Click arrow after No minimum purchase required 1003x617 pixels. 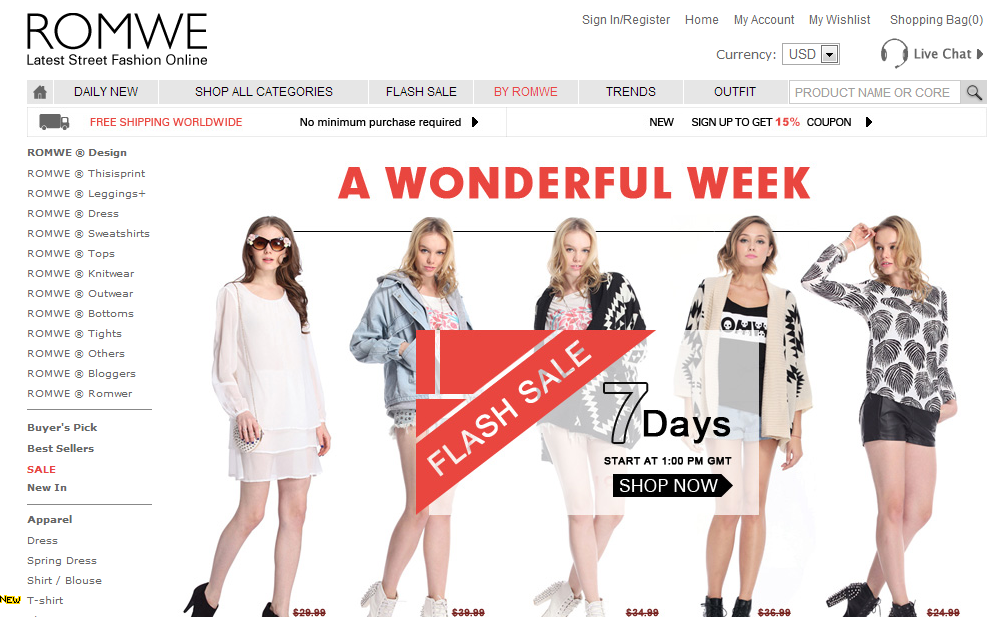pyautogui.click(x=475, y=122)
